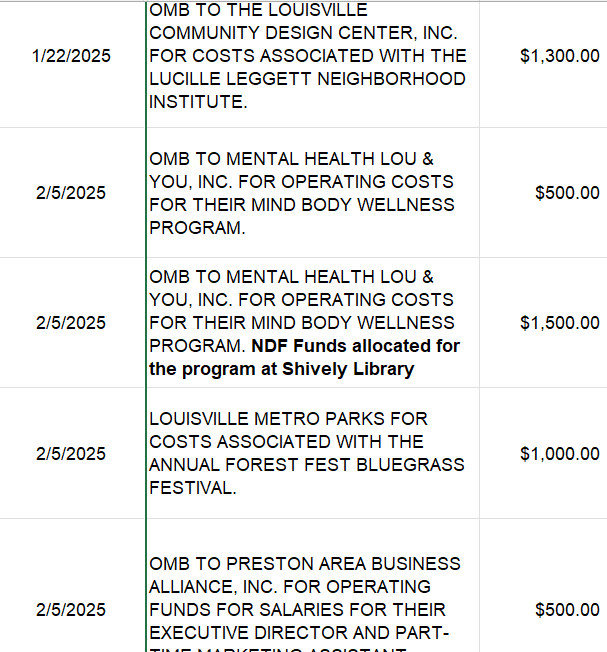Select date cell in Forest Fest row
This screenshot has height=652, width=607.
pyautogui.click(x=71, y=454)
